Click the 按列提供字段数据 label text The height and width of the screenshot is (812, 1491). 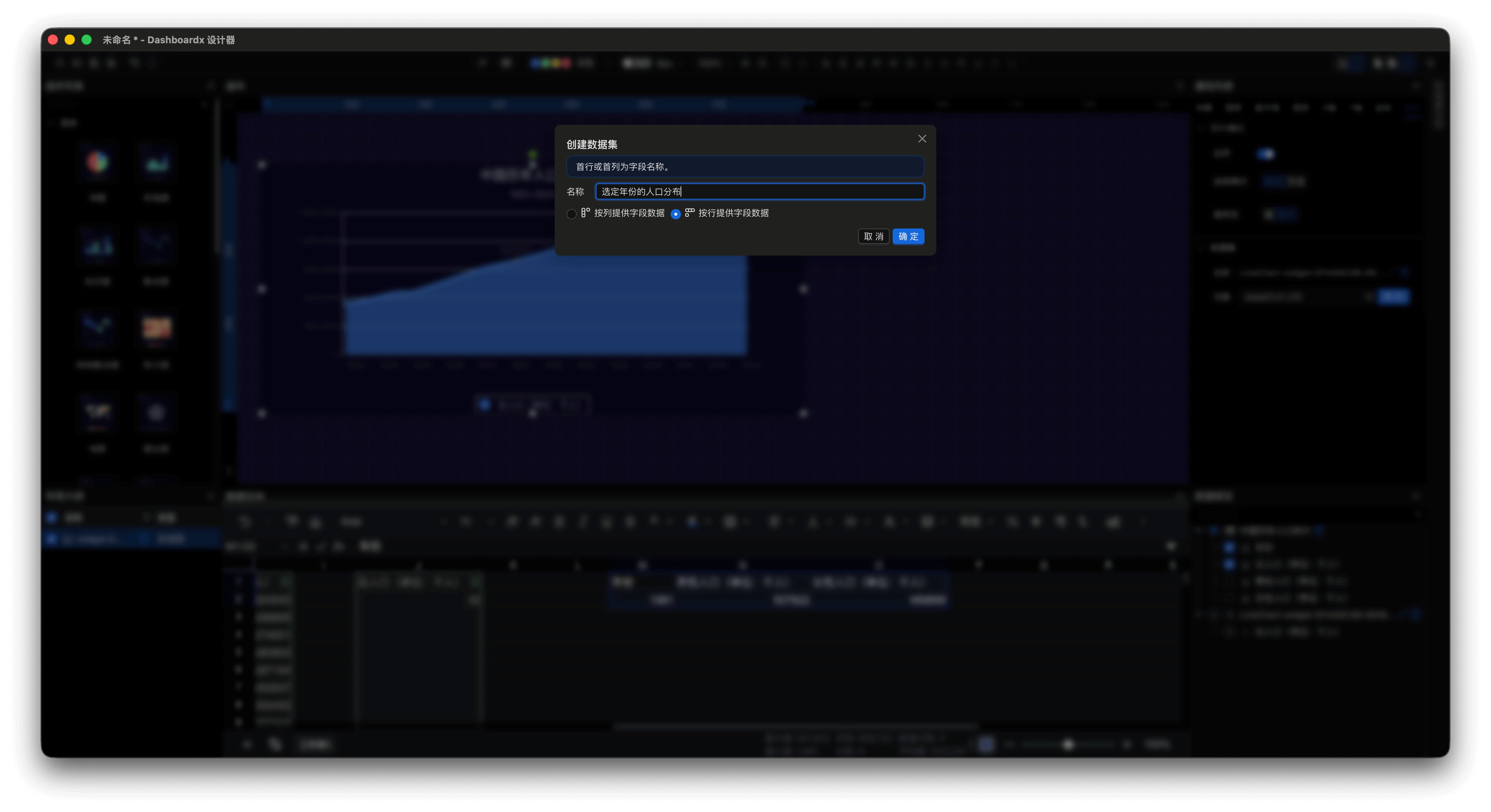click(x=629, y=213)
